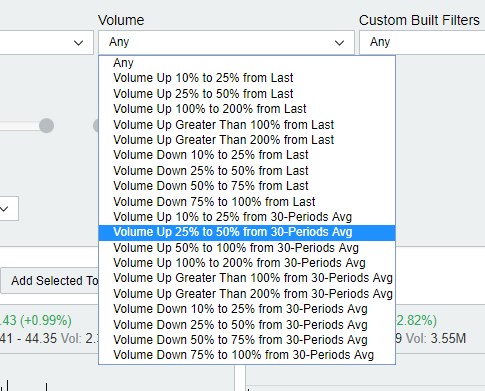Screen dimensions: 485x391
Task: Choose Volume Up 25% to 50% from Last
Action: [247, 93]
